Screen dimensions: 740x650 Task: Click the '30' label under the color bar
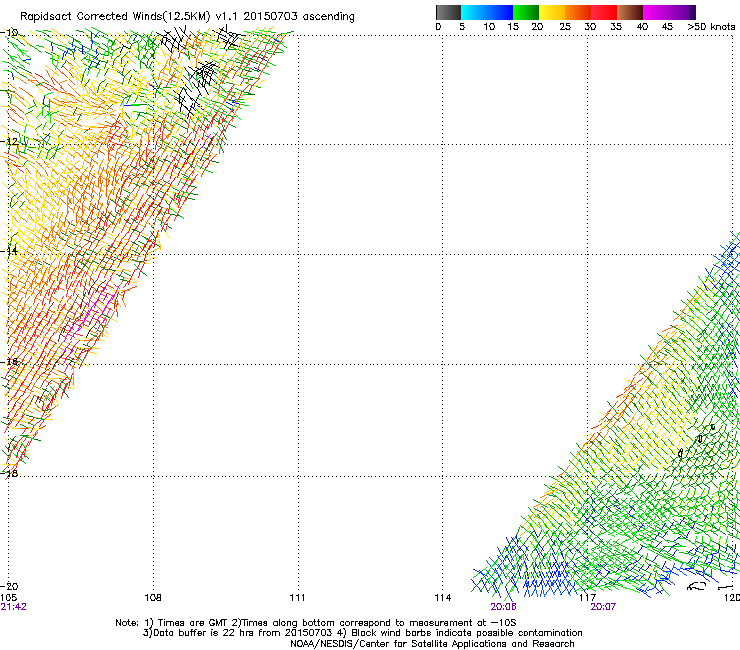tap(590, 27)
